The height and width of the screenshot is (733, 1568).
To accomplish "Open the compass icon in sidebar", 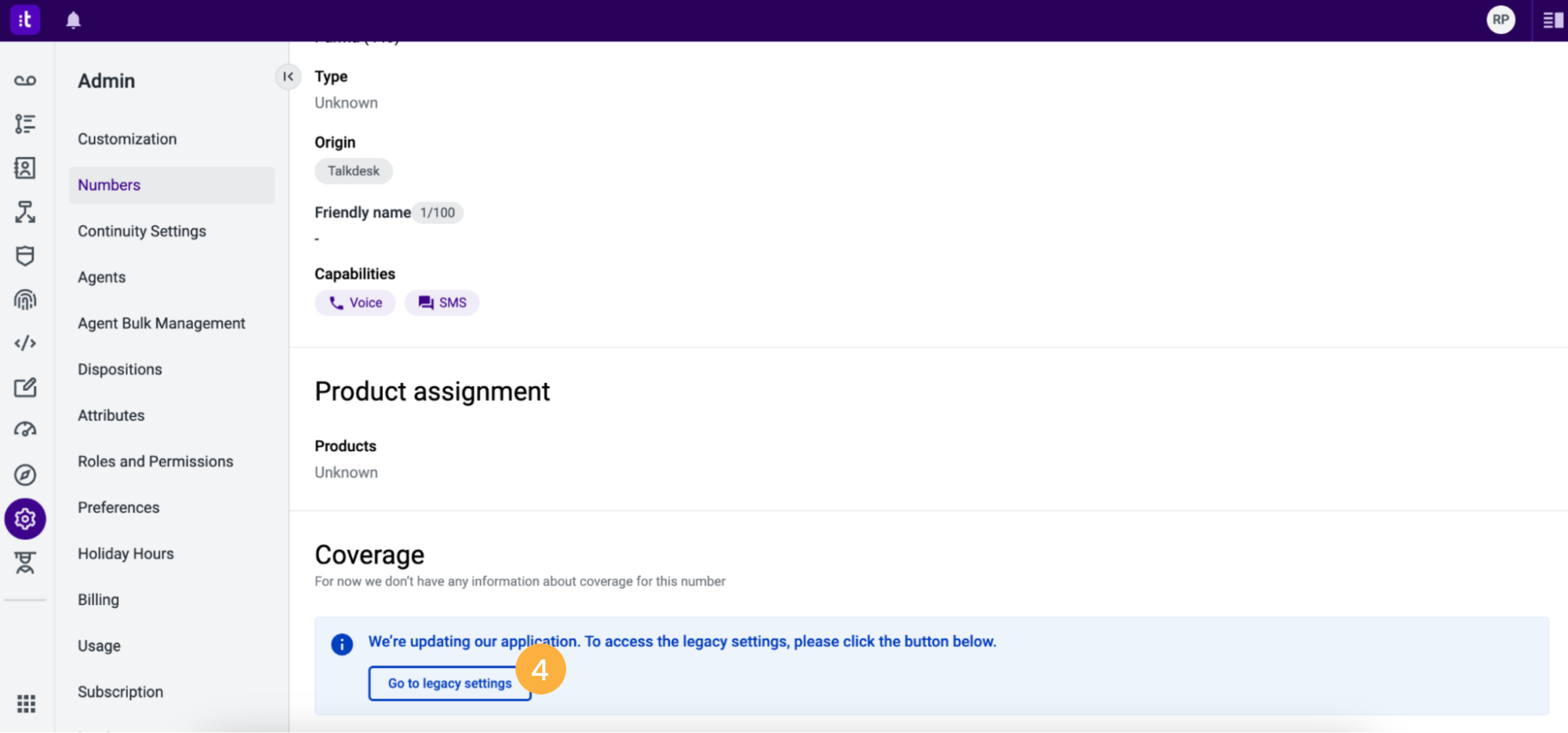I will coord(25,475).
